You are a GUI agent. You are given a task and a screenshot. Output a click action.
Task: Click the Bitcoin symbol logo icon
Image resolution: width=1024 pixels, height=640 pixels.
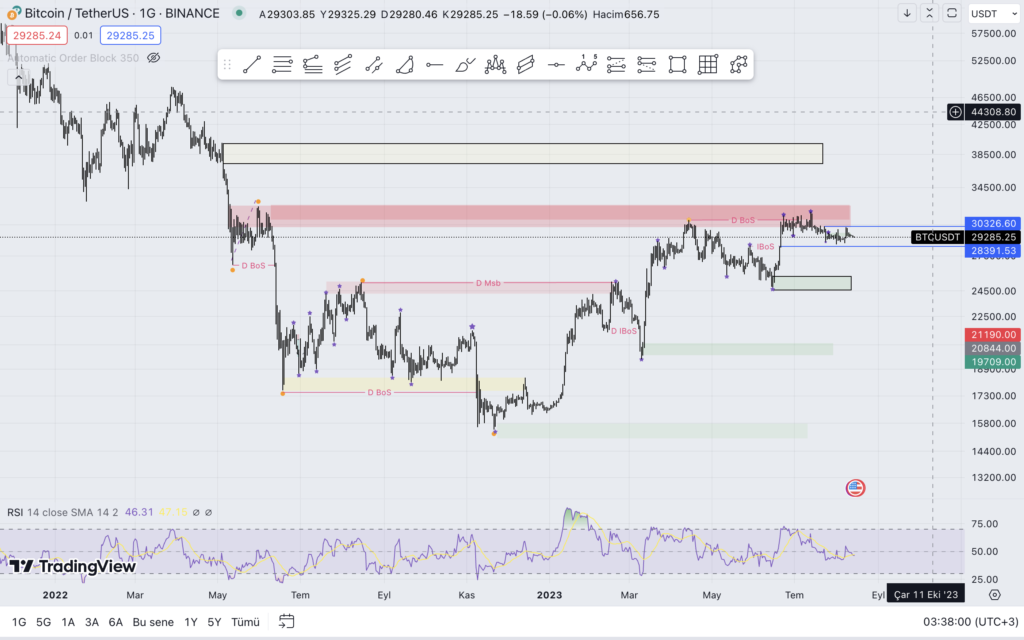click(13, 13)
